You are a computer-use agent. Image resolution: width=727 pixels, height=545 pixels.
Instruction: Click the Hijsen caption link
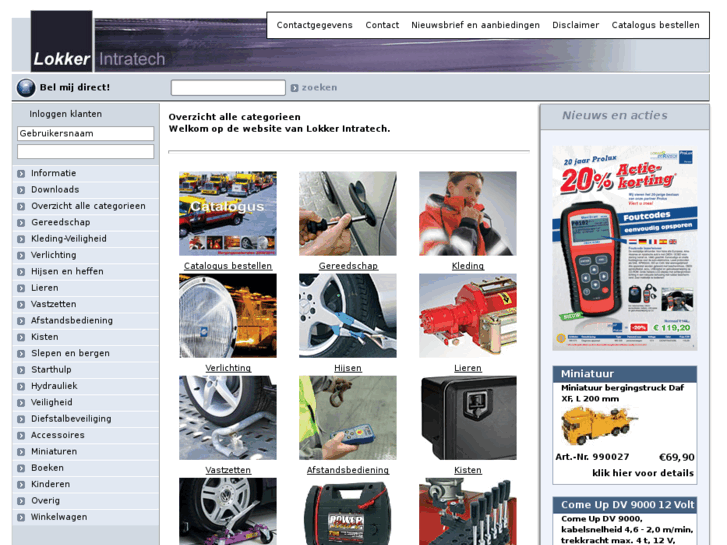(348, 368)
